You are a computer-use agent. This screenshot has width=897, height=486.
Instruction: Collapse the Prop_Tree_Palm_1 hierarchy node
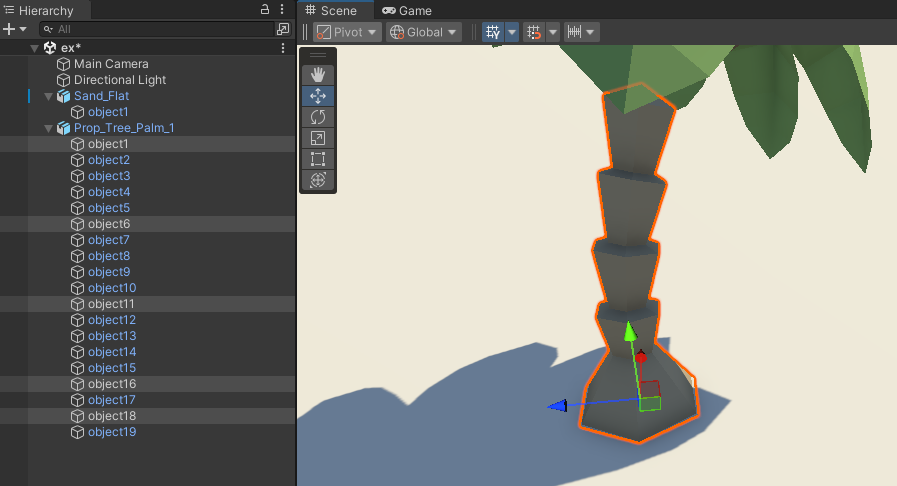(49, 128)
